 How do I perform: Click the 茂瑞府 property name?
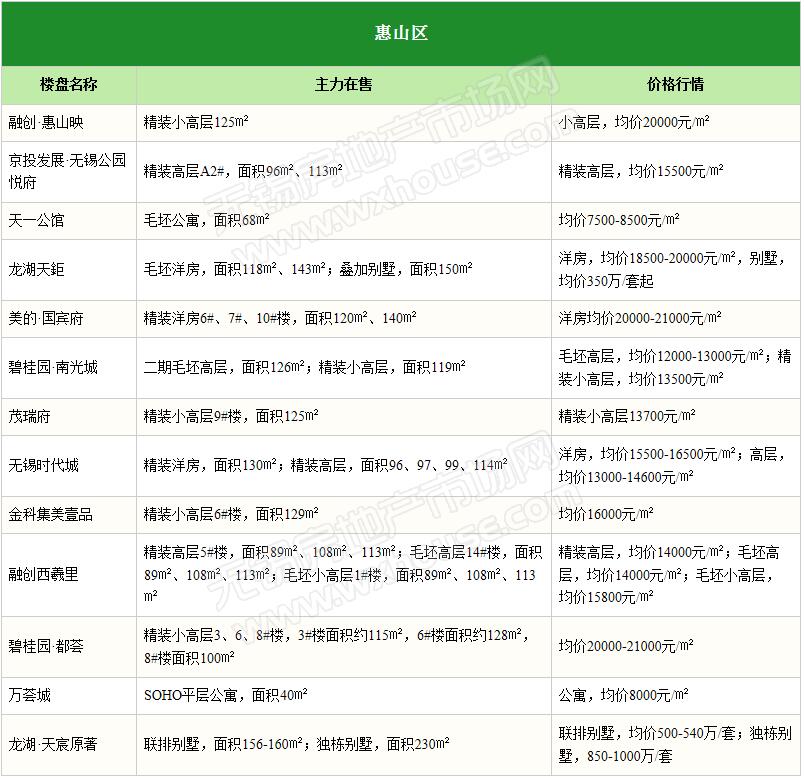[29, 416]
